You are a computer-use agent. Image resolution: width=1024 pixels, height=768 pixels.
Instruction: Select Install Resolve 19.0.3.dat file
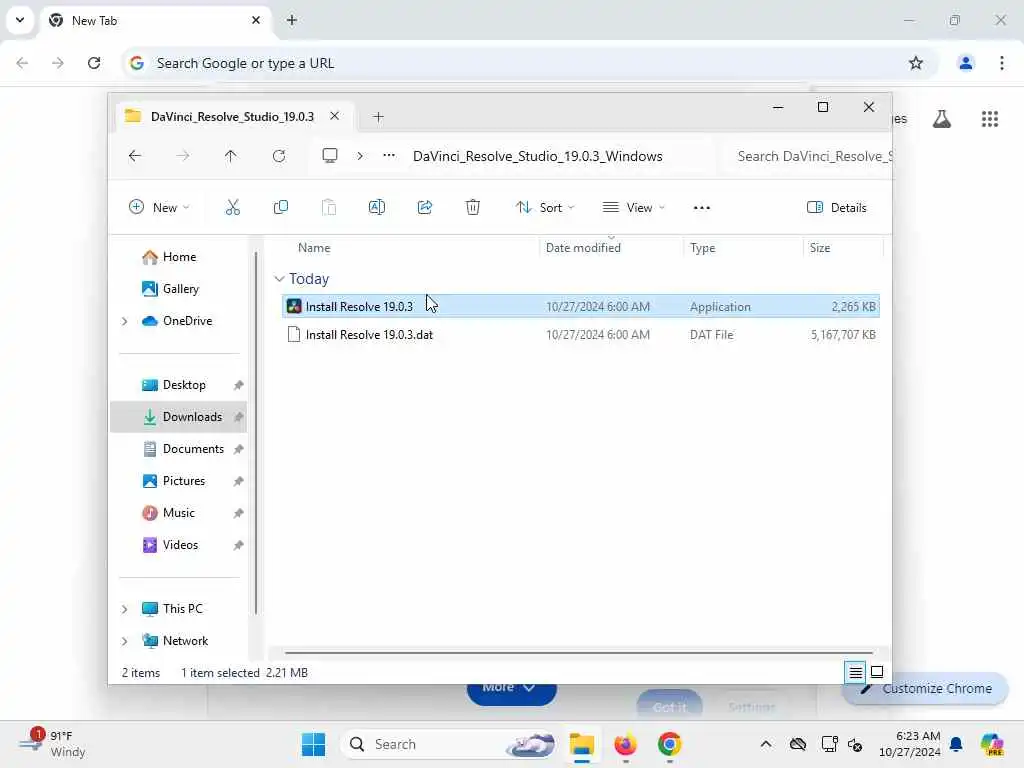pyautogui.click(x=581, y=335)
